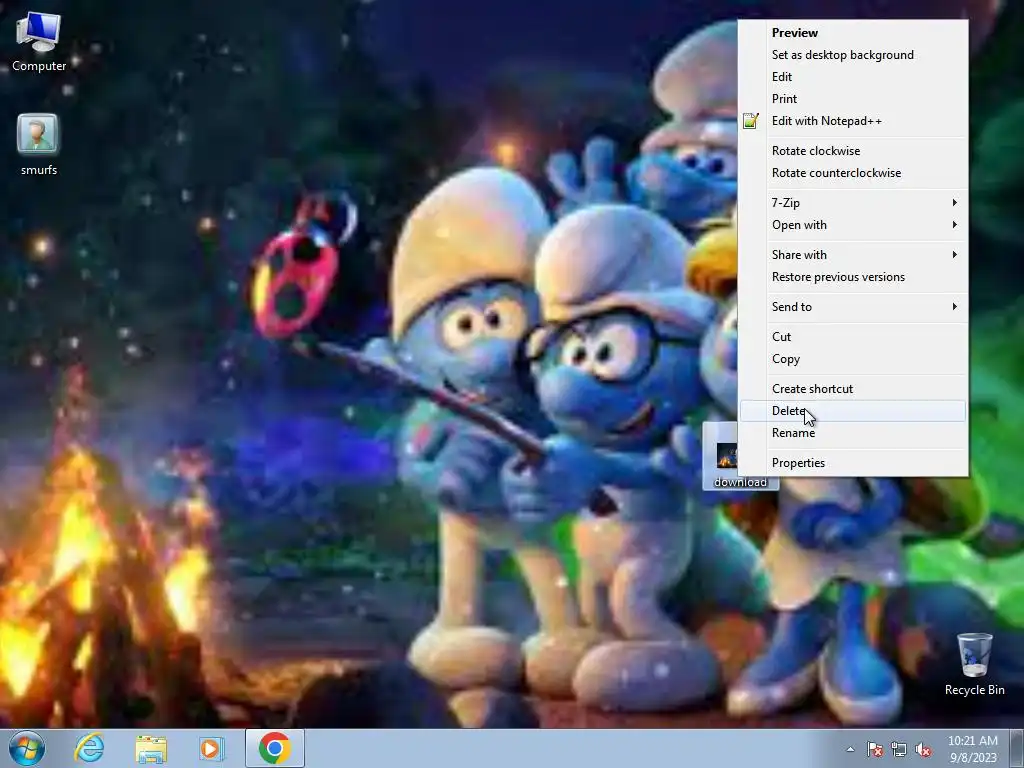Choose Preview from the context menu
1024x768 pixels.
(x=853, y=33)
